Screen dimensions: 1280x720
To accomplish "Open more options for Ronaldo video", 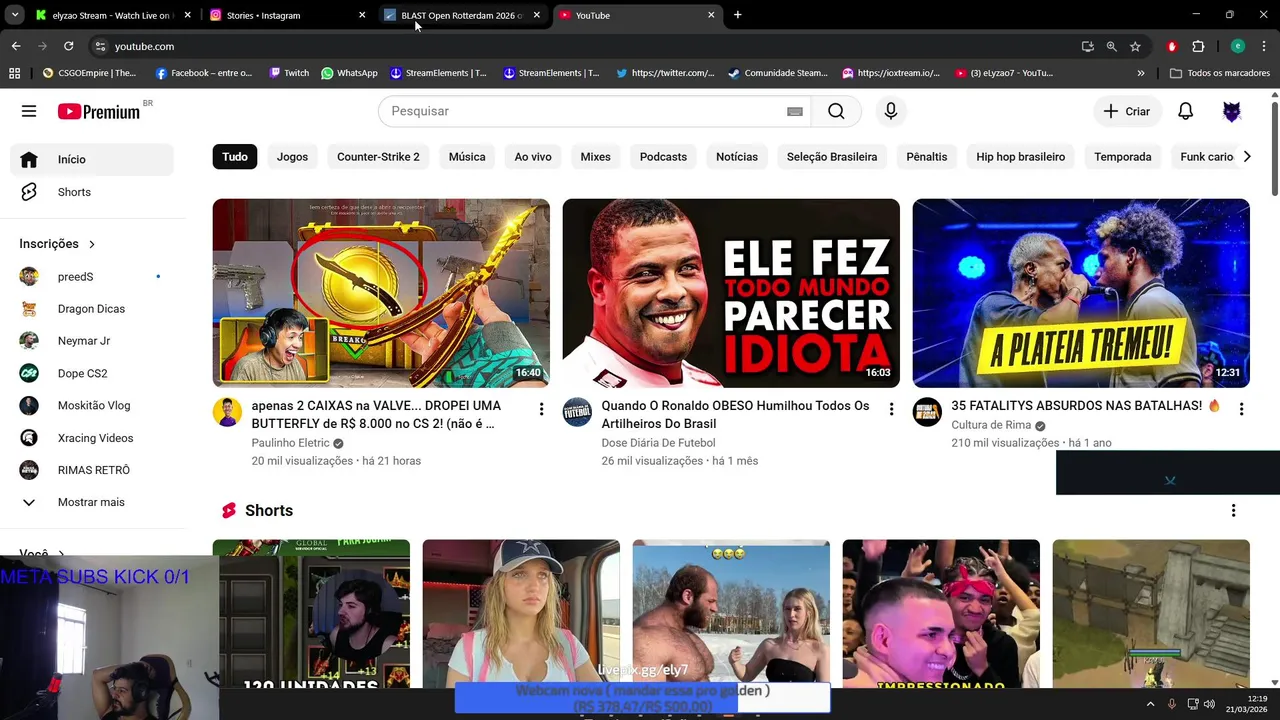I will [x=891, y=409].
